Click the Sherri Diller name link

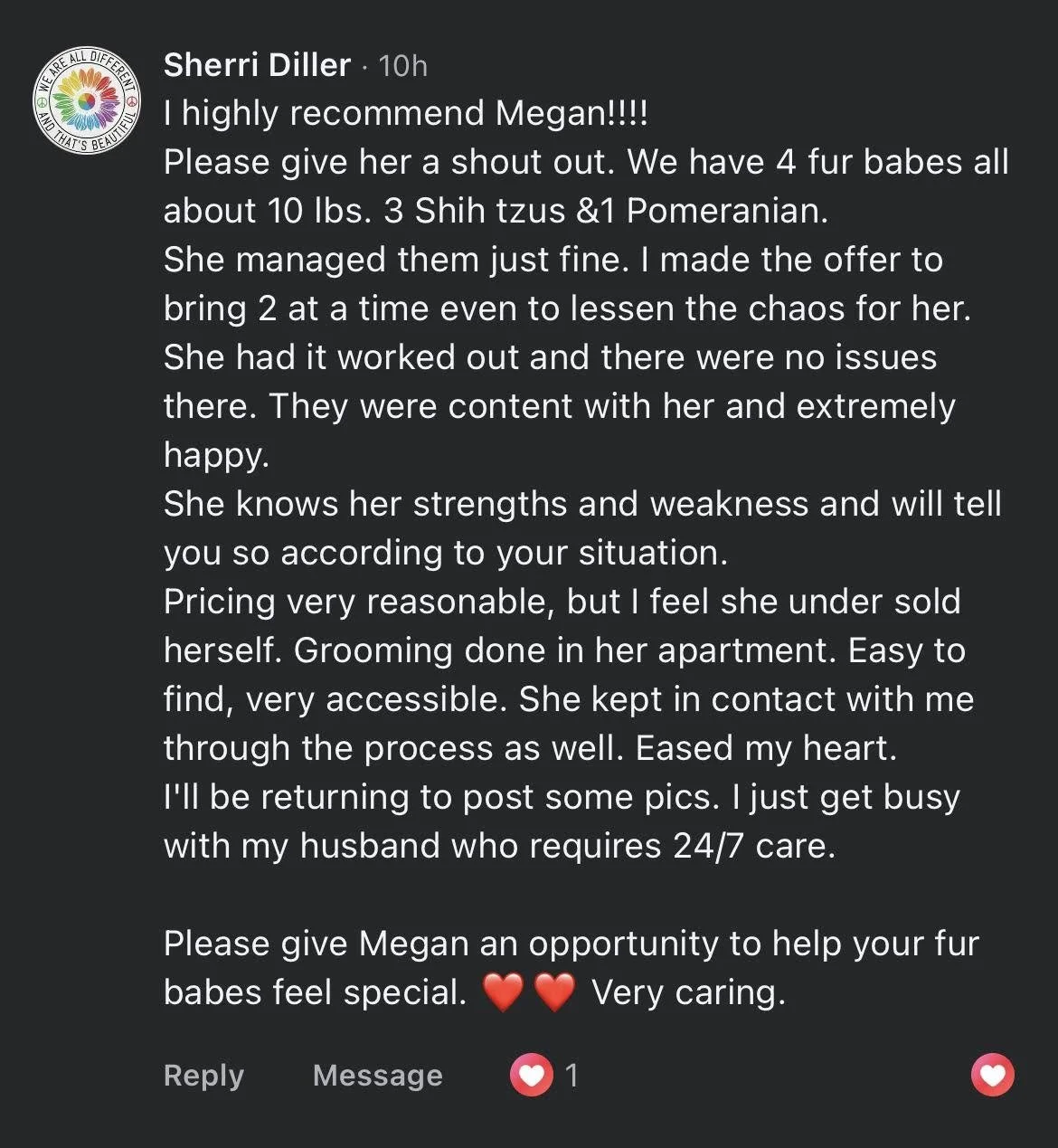257,65
